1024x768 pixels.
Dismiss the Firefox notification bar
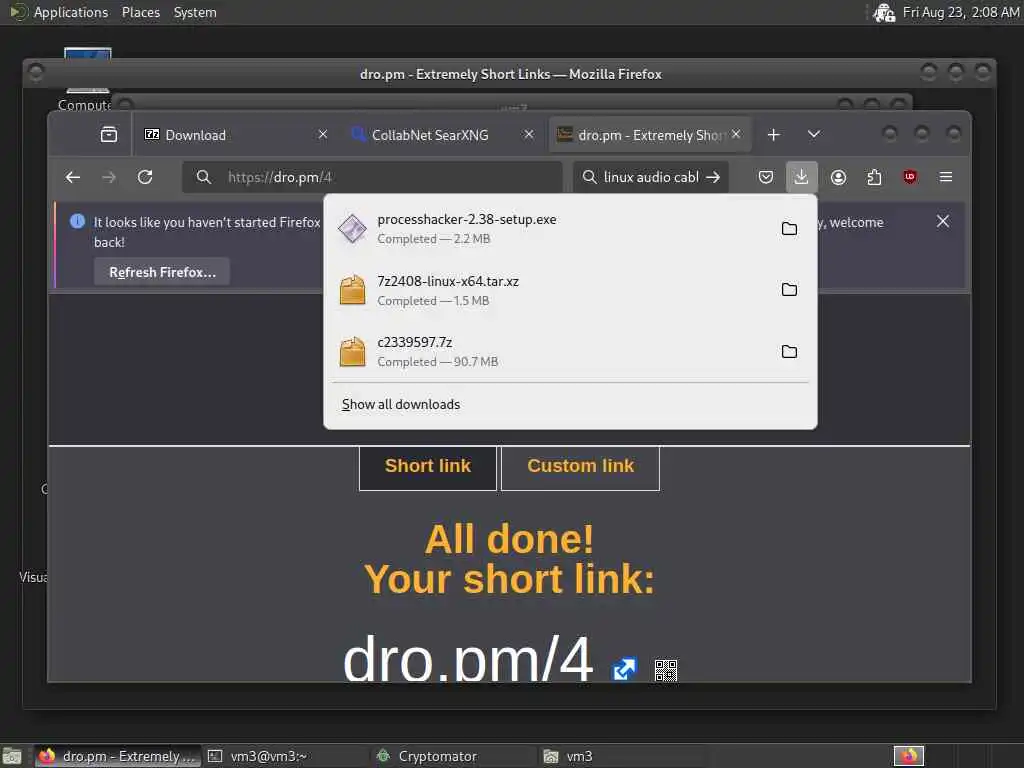[x=943, y=221]
